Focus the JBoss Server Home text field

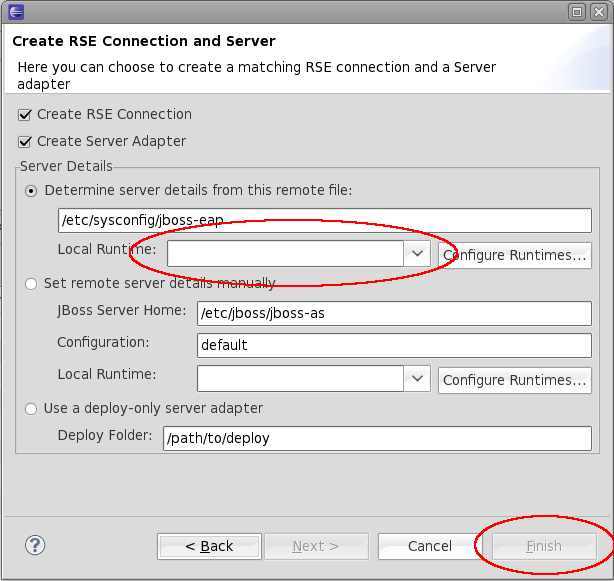point(394,314)
